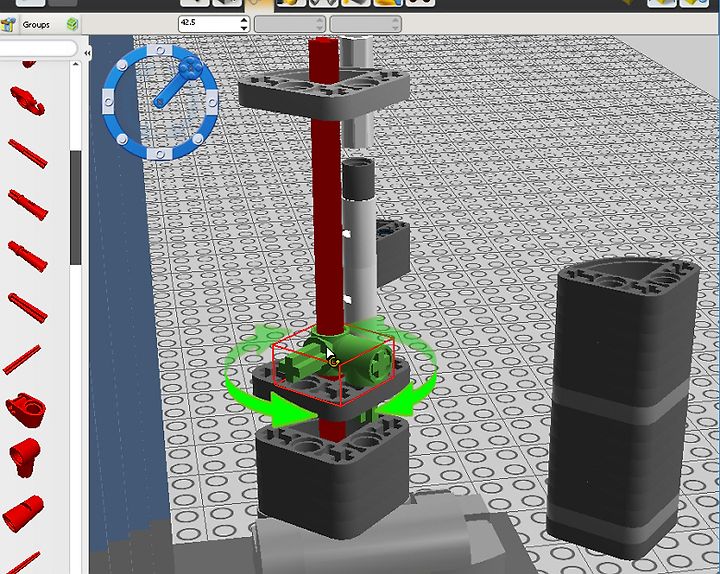Select the red ridged friction pin piece
720x574 pixels.
(x=28, y=205)
